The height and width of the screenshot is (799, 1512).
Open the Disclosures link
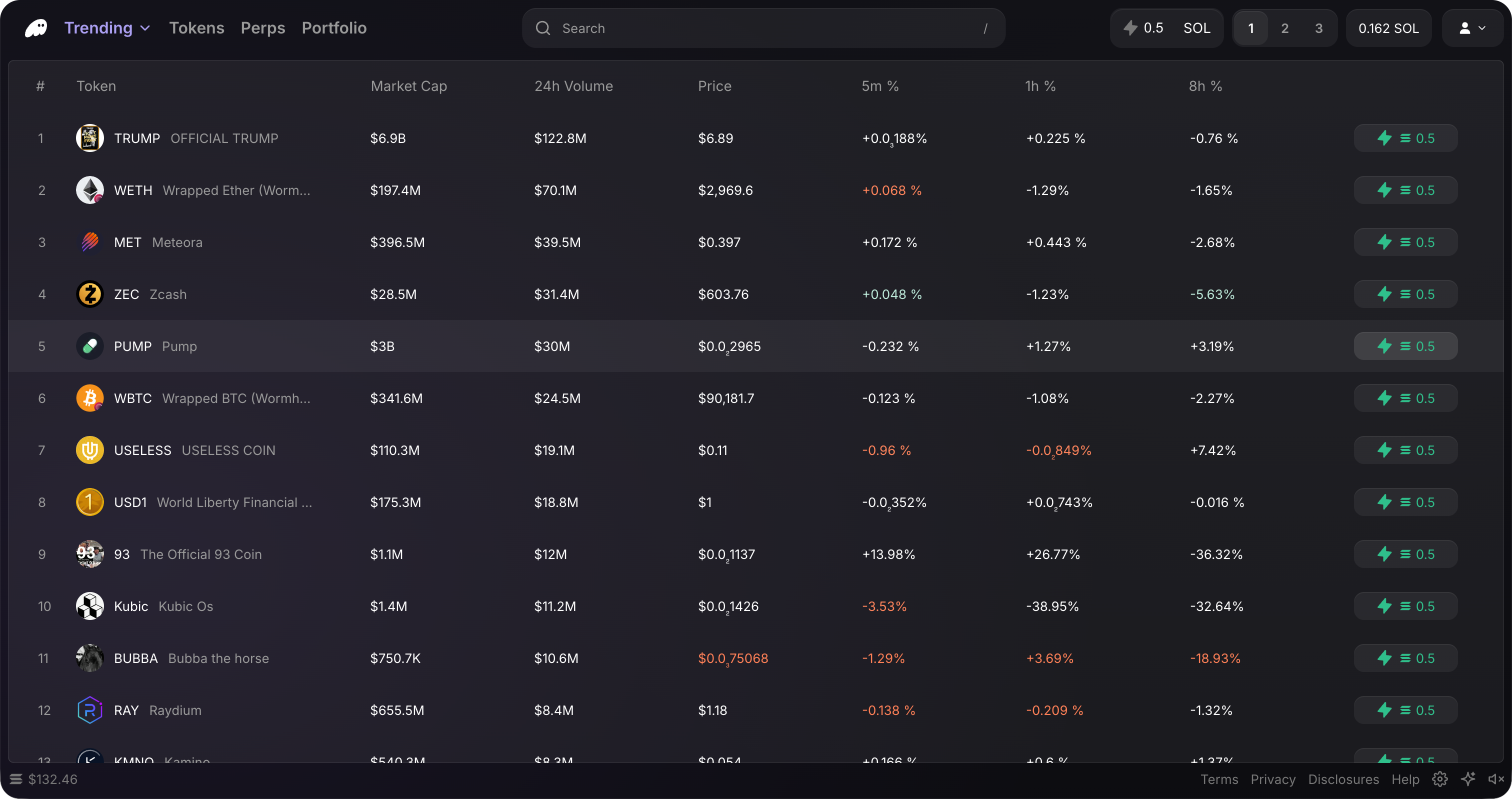[1343, 779]
